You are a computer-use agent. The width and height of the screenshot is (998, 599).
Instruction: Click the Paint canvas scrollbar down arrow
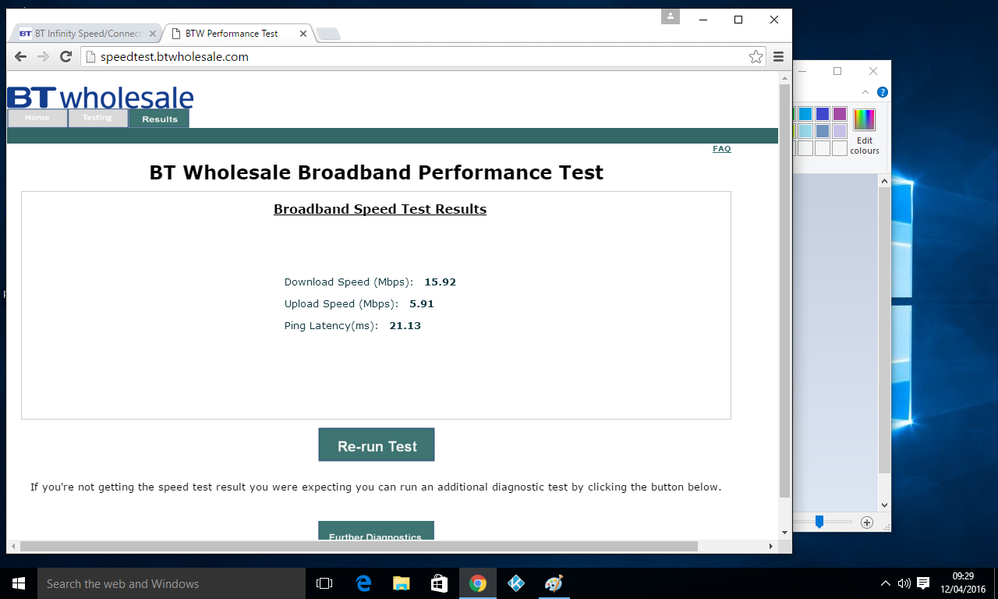pos(884,505)
